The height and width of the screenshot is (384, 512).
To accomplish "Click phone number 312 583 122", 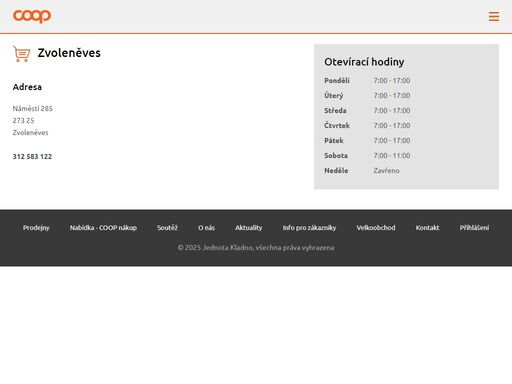I will pos(32,156).
